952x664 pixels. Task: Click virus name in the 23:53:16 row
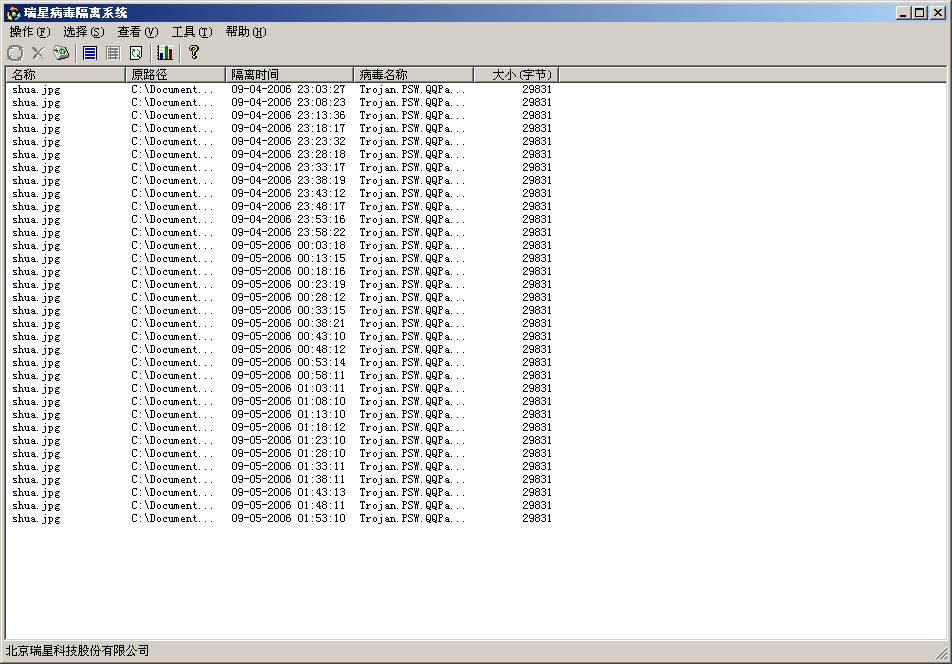pos(412,220)
